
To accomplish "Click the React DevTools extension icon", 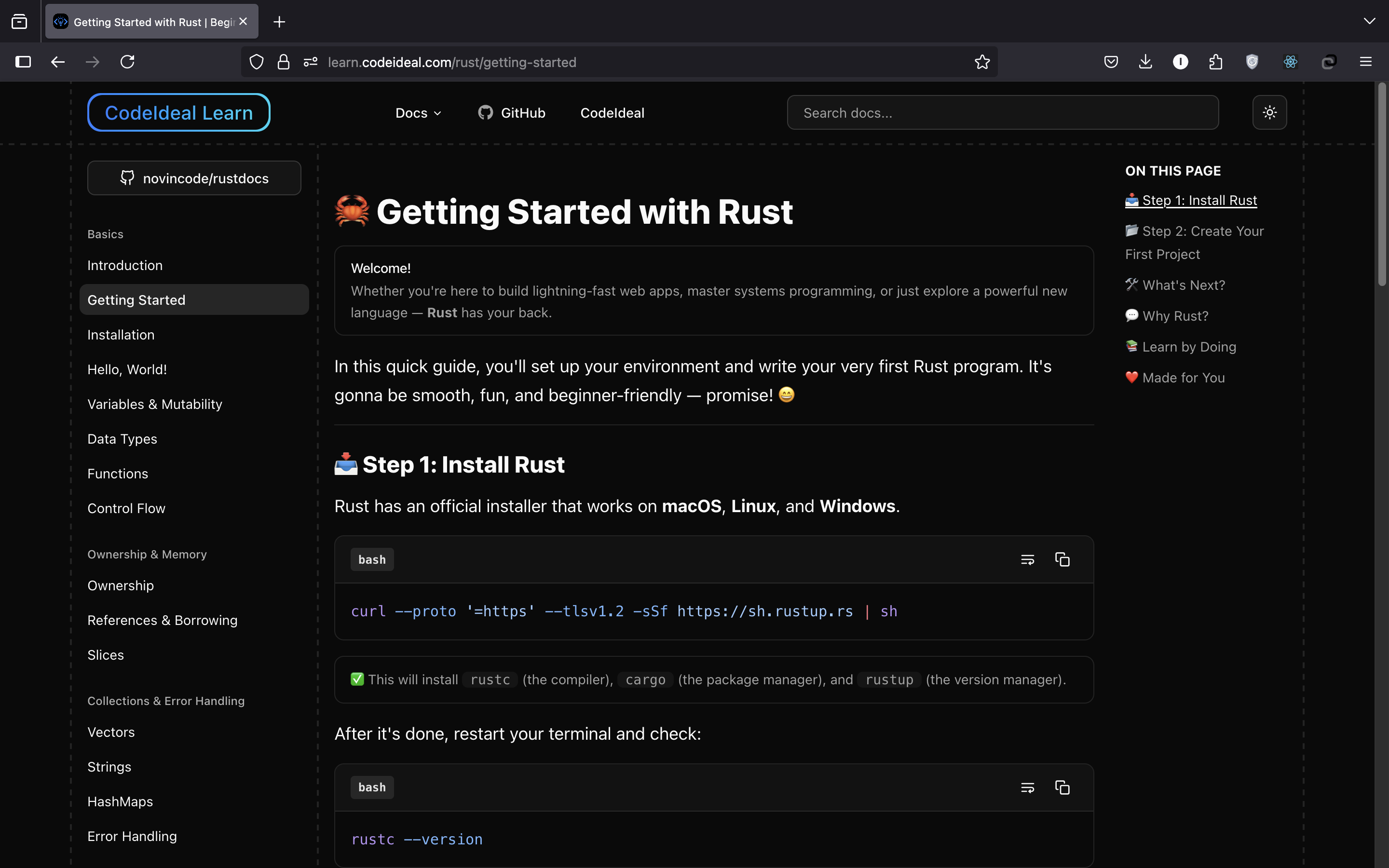I will coord(1290,62).
